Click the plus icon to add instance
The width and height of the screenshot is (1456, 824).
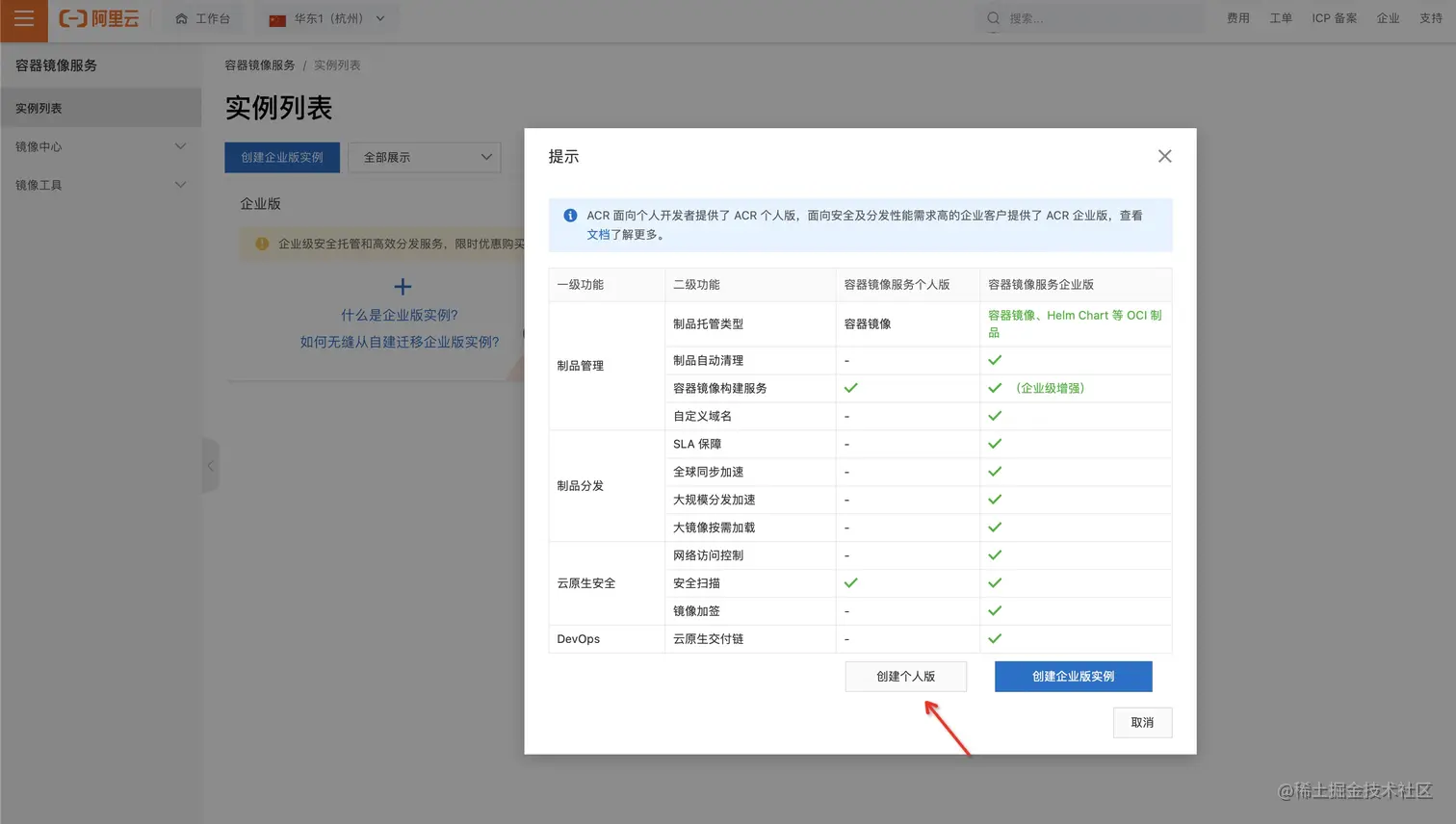tap(403, 287)
